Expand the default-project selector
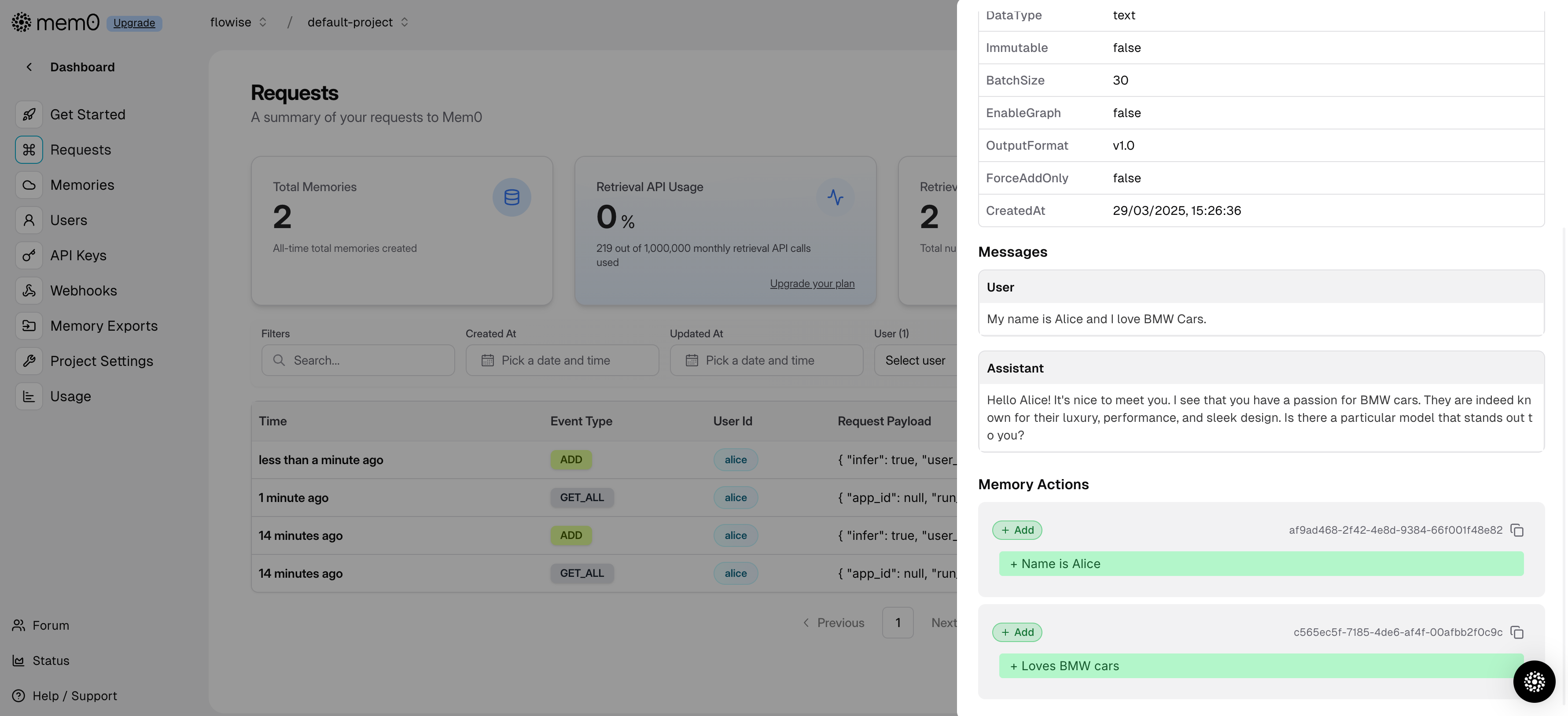This screenshot has height=716, width=1568. (x=357, y=22)
